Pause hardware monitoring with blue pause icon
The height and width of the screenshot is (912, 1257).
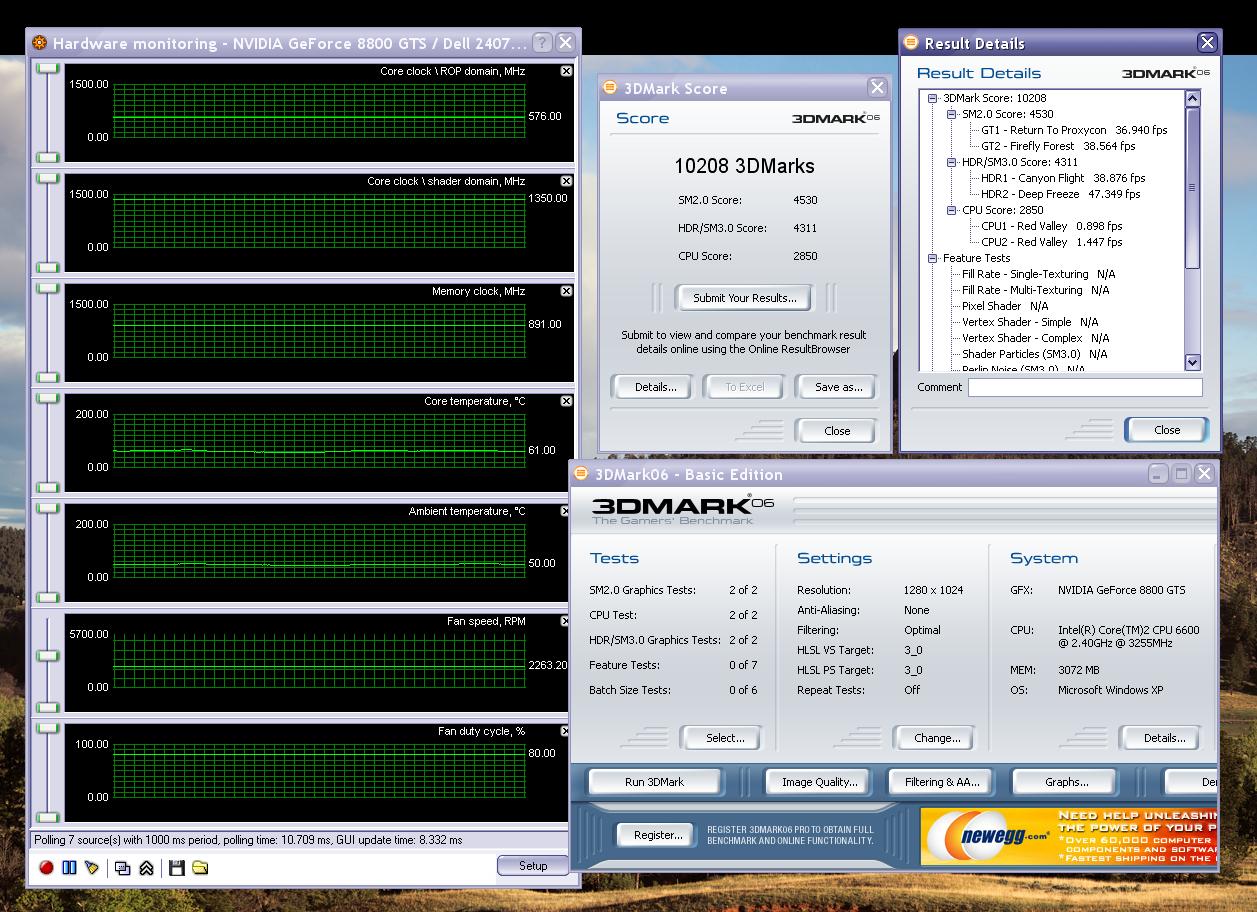click(69, 867)
